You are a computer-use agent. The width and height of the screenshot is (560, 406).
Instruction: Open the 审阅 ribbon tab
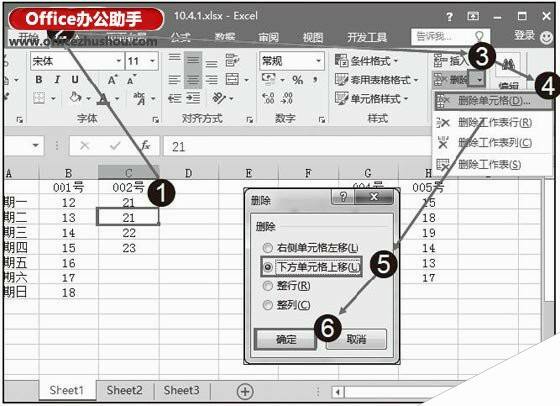click(x=269, y=37)
